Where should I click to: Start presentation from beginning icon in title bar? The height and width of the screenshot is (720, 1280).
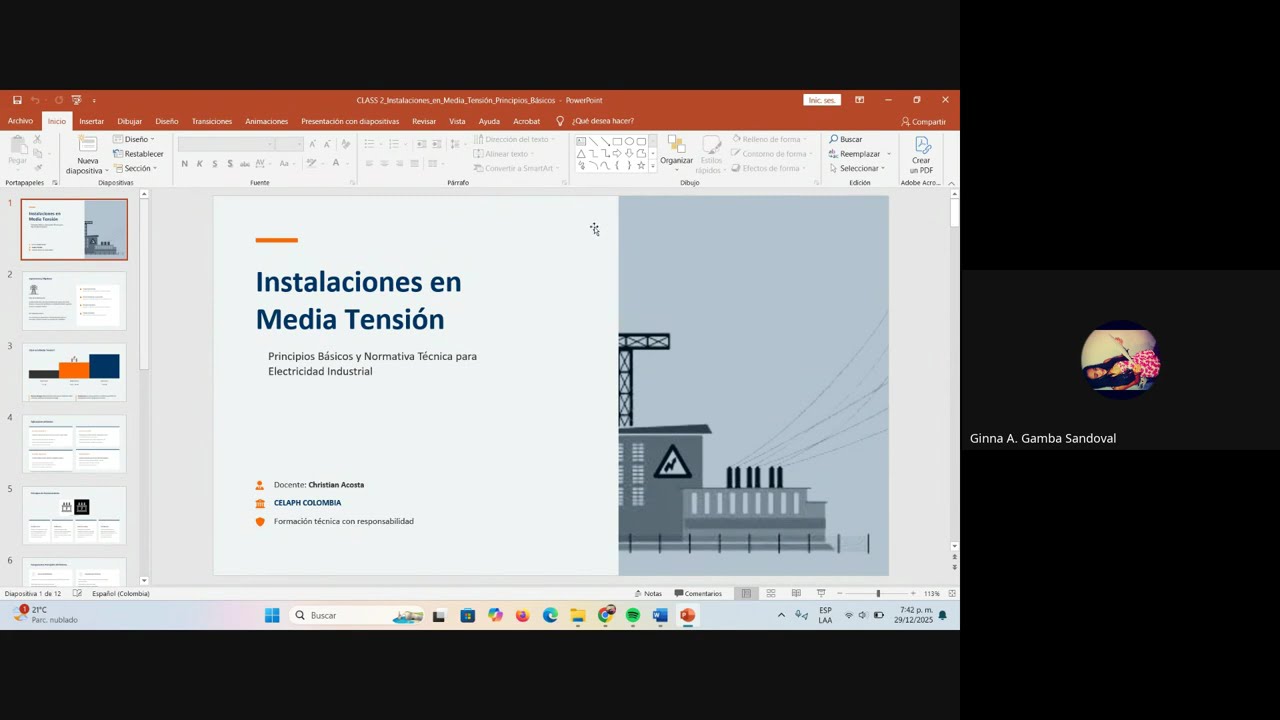click(x=76, y=100)
